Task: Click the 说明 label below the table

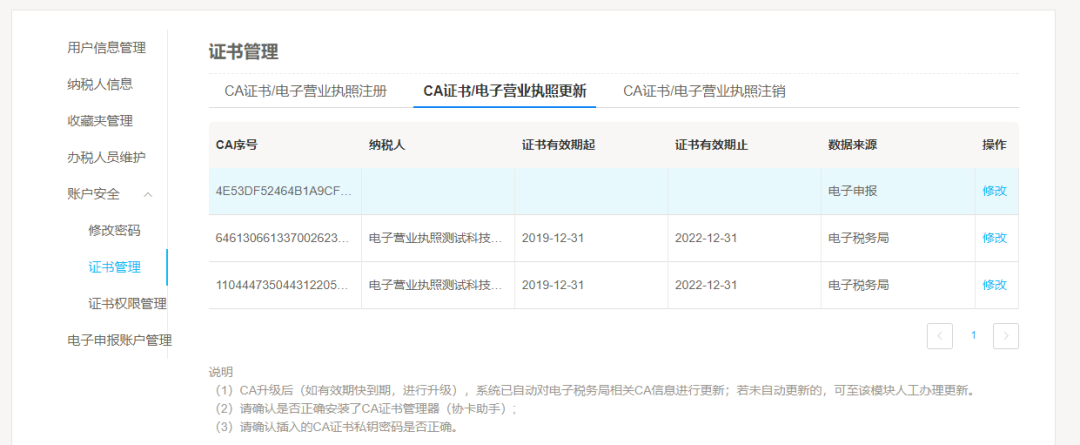Action: 221,373
